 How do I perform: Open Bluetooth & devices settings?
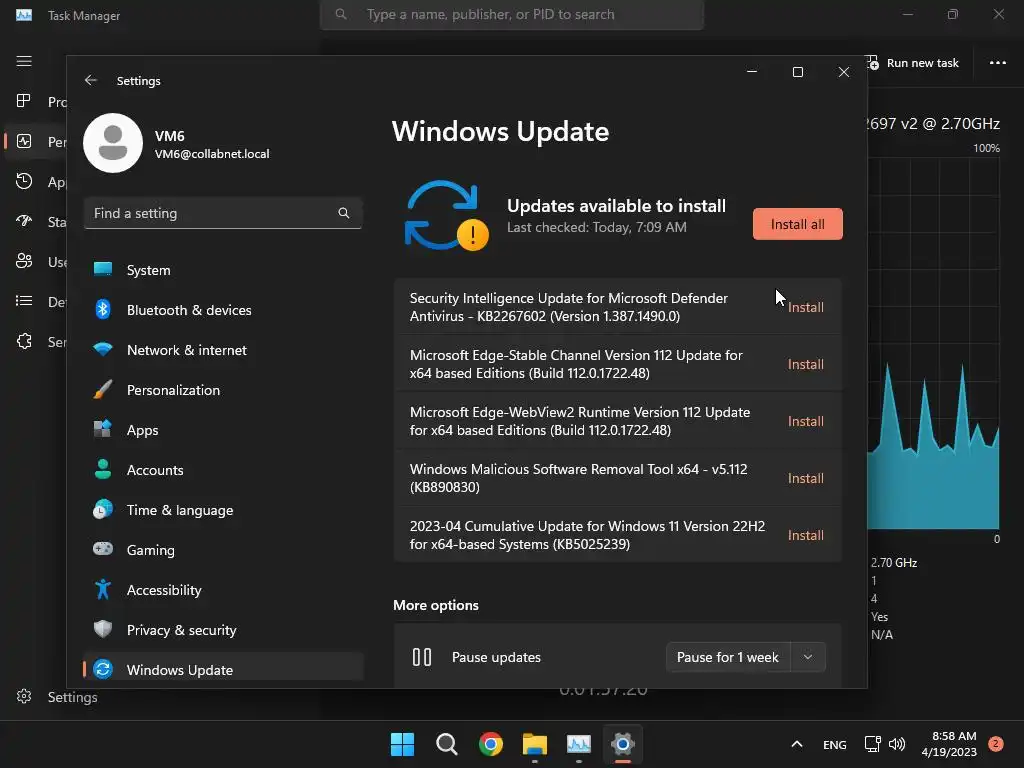(x=223, y=310)
